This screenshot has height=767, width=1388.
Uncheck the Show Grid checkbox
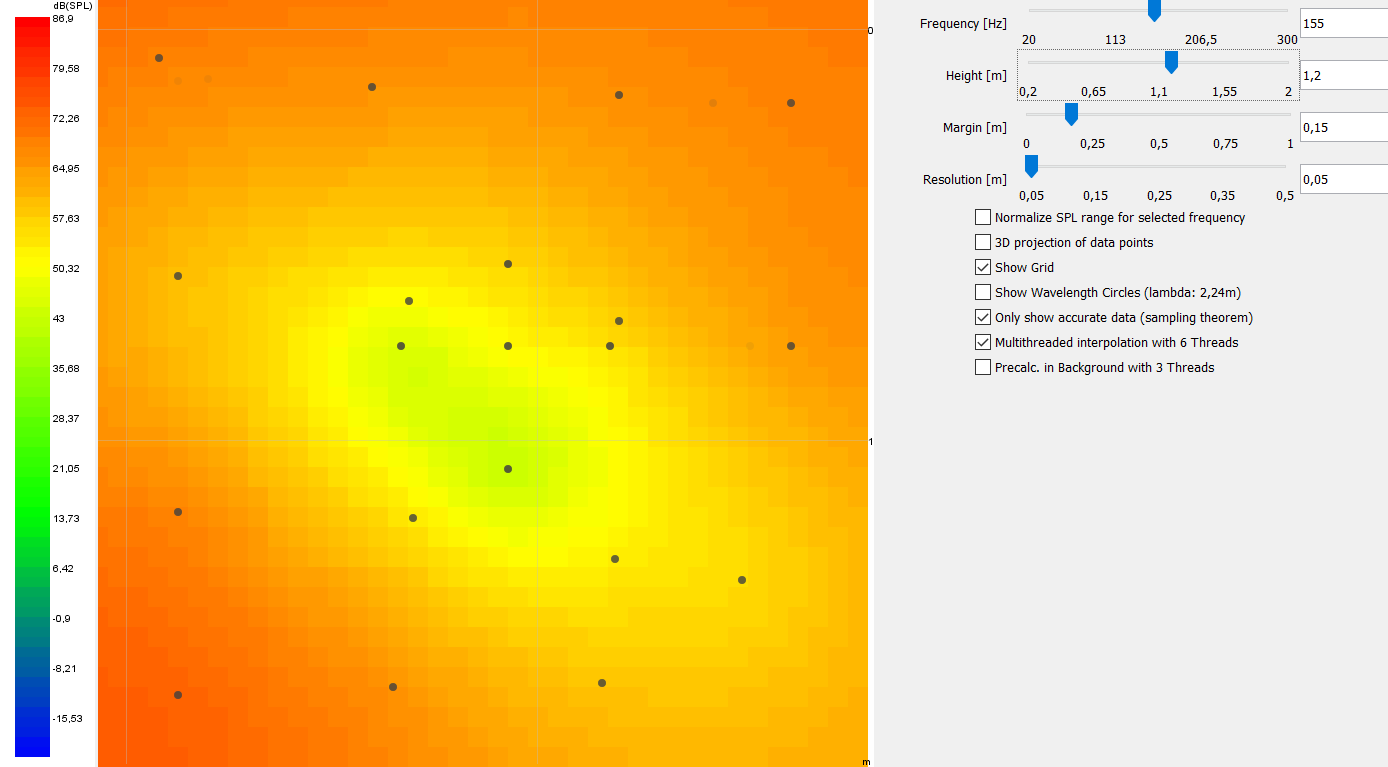click(983, 267)
